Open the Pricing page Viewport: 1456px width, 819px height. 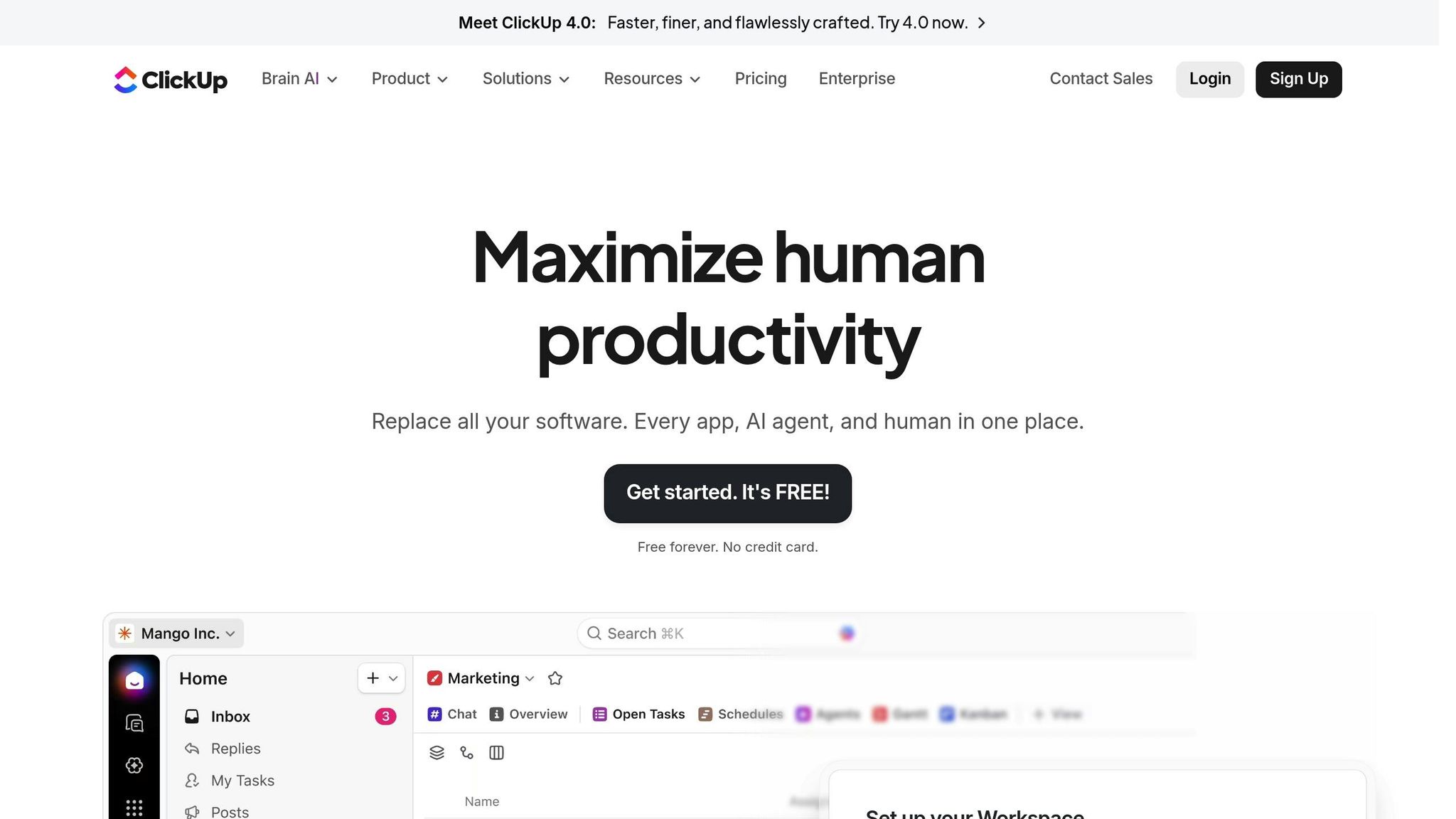(761, 79)
